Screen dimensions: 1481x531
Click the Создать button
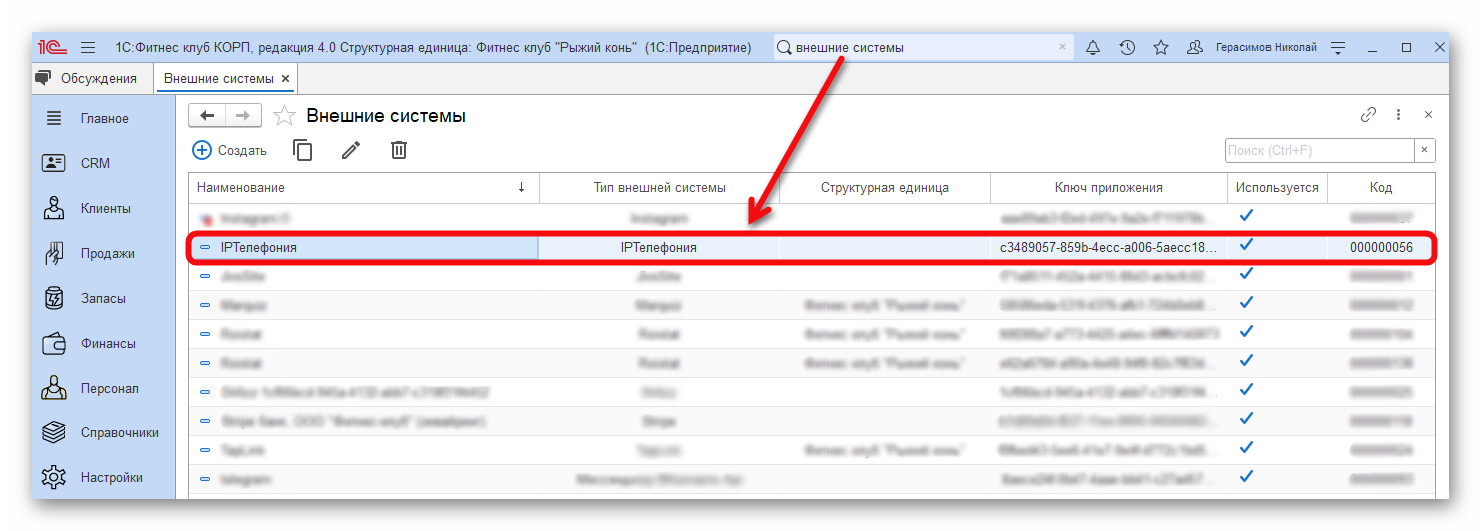pyautogui.click(x=230, y=150)
